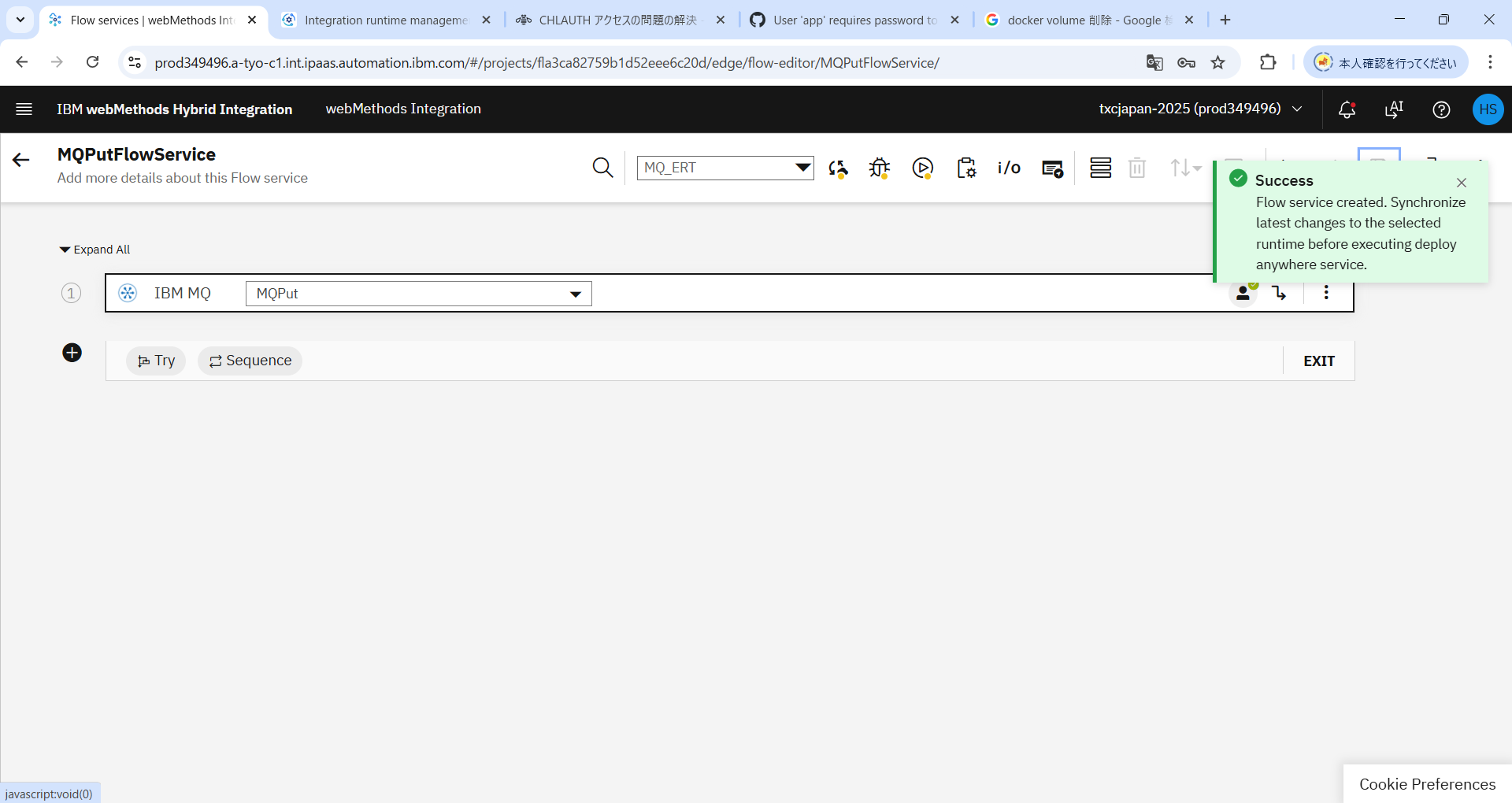Viewport: 1512px width, 803px height.
Task: Close the Success notification
Action: (x=1462, y=183)
